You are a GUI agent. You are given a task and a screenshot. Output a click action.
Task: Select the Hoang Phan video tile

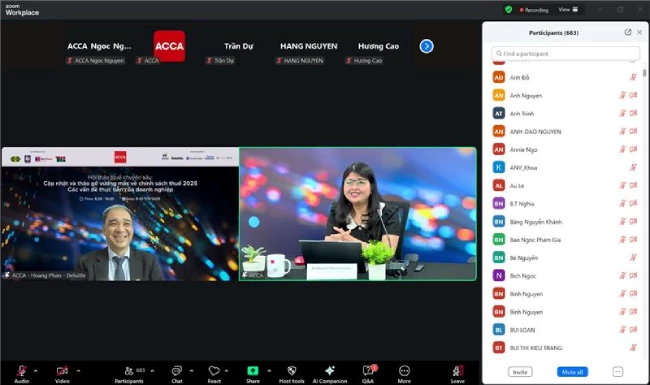[120, 214]
